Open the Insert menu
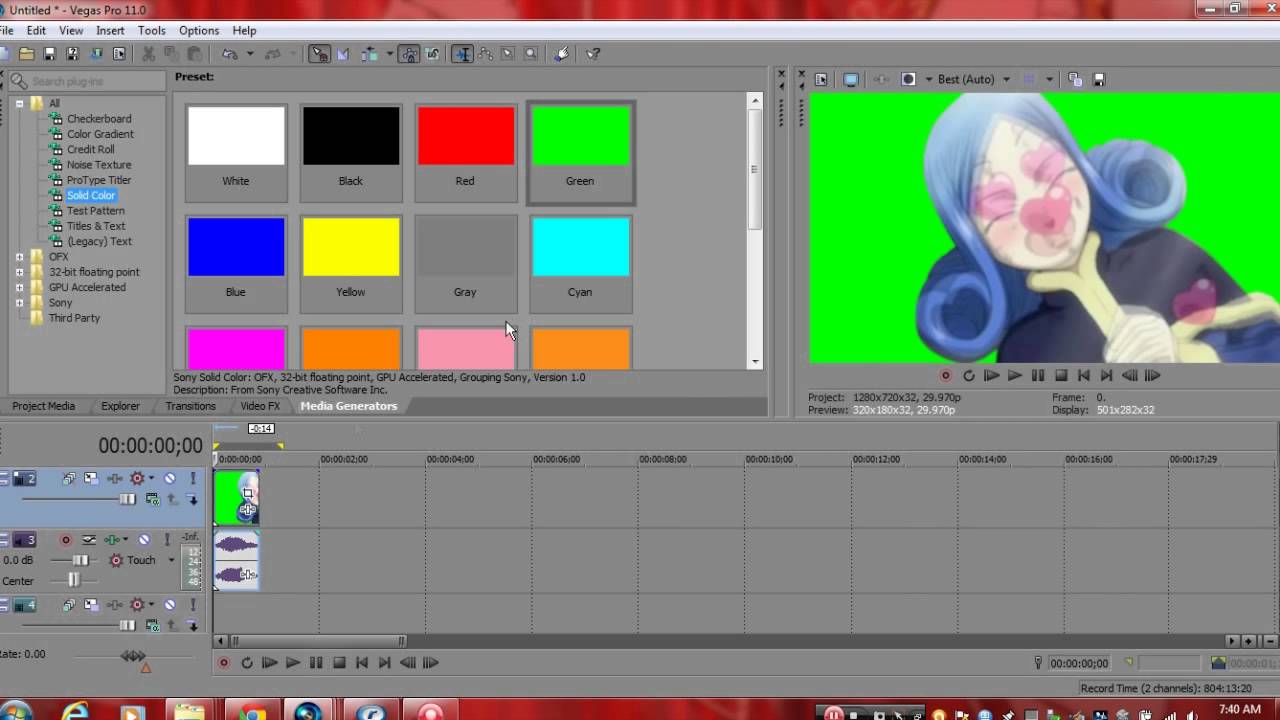This screenshot has height=720, width=1280. pyautogui.click(x=110, y=31)
